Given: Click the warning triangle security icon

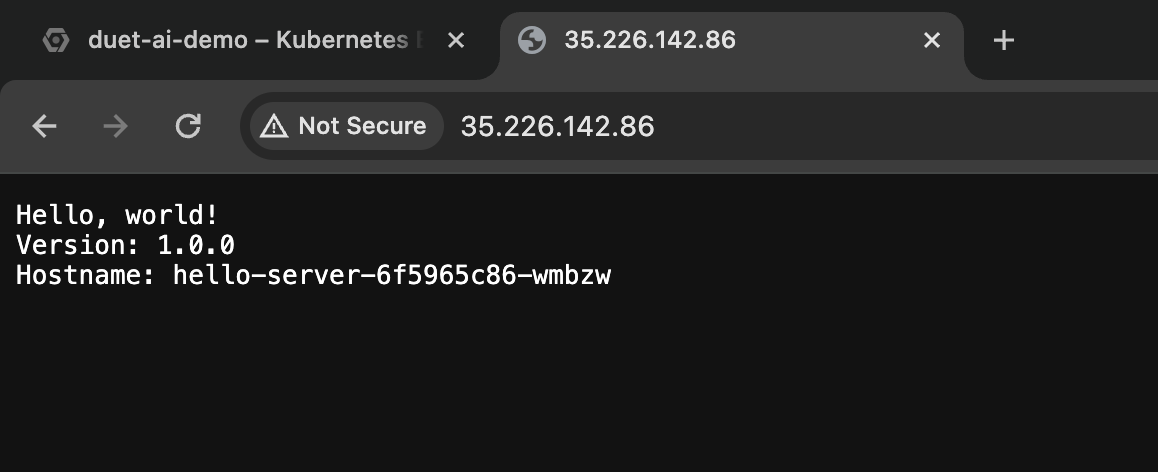Looking at the screenshot, I should coord(274,126).
